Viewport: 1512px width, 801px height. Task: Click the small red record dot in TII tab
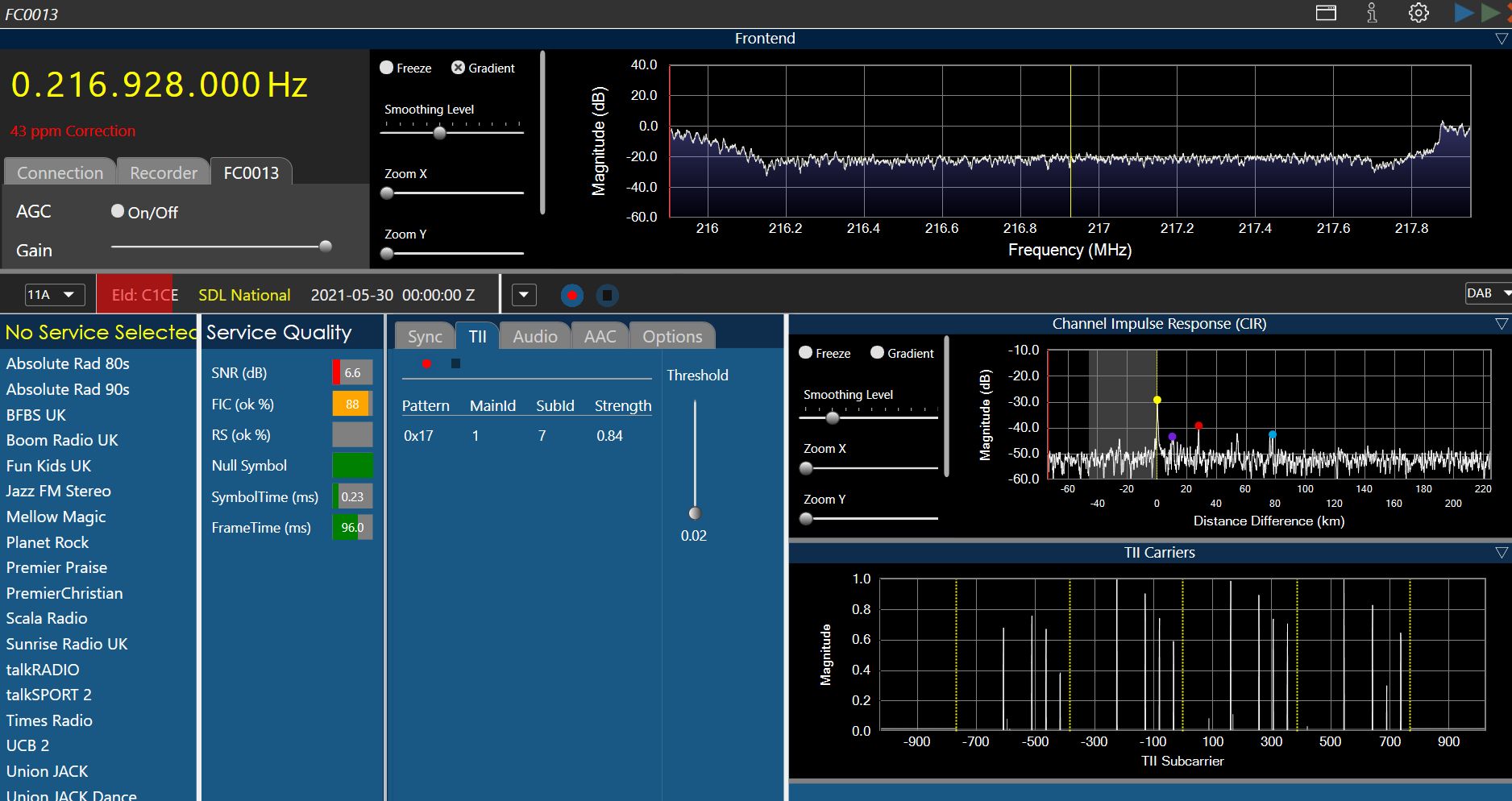[426, 363]
